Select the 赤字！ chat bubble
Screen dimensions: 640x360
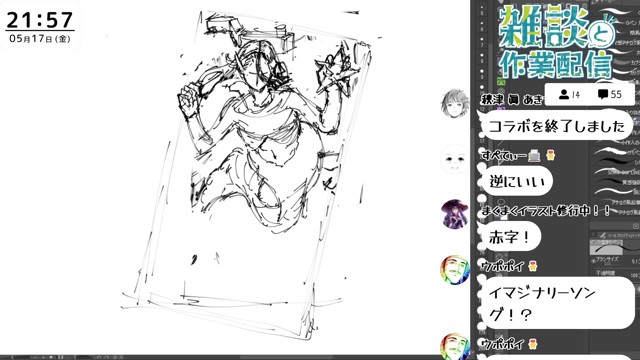[511, 236]
